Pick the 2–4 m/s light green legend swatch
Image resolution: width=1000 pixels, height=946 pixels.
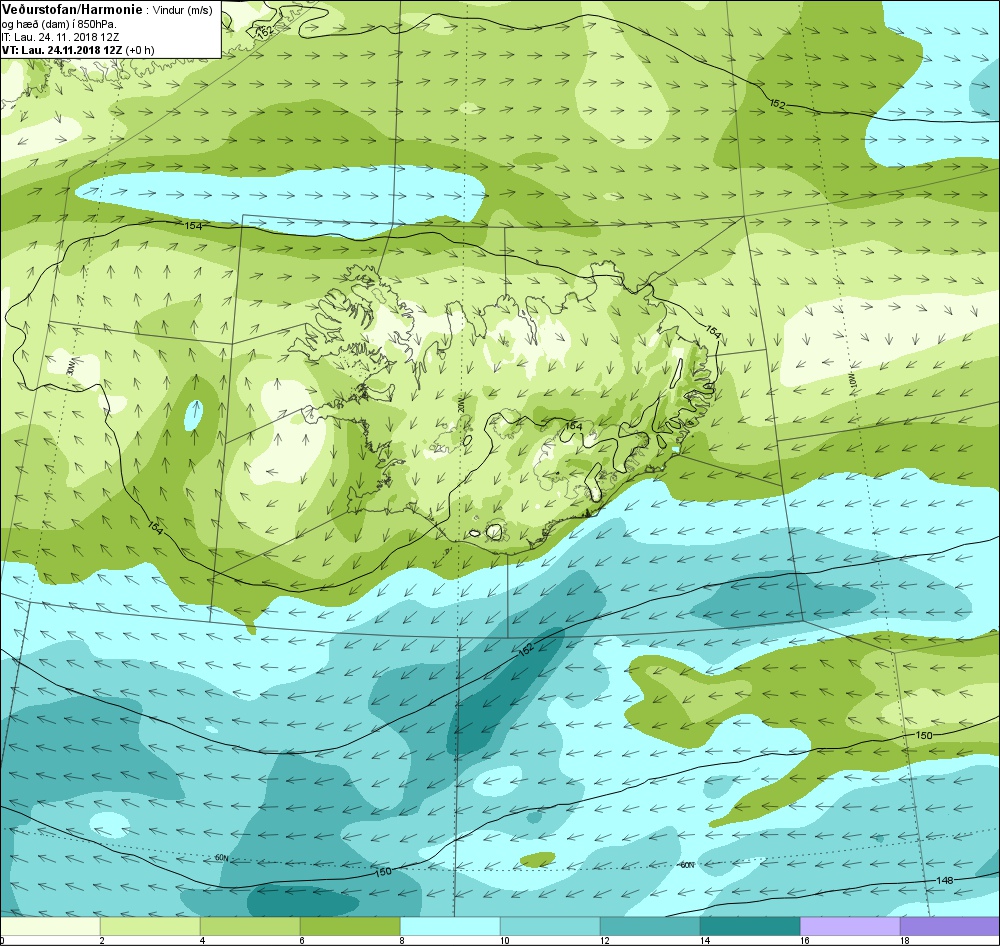click(x=151, y=926)
